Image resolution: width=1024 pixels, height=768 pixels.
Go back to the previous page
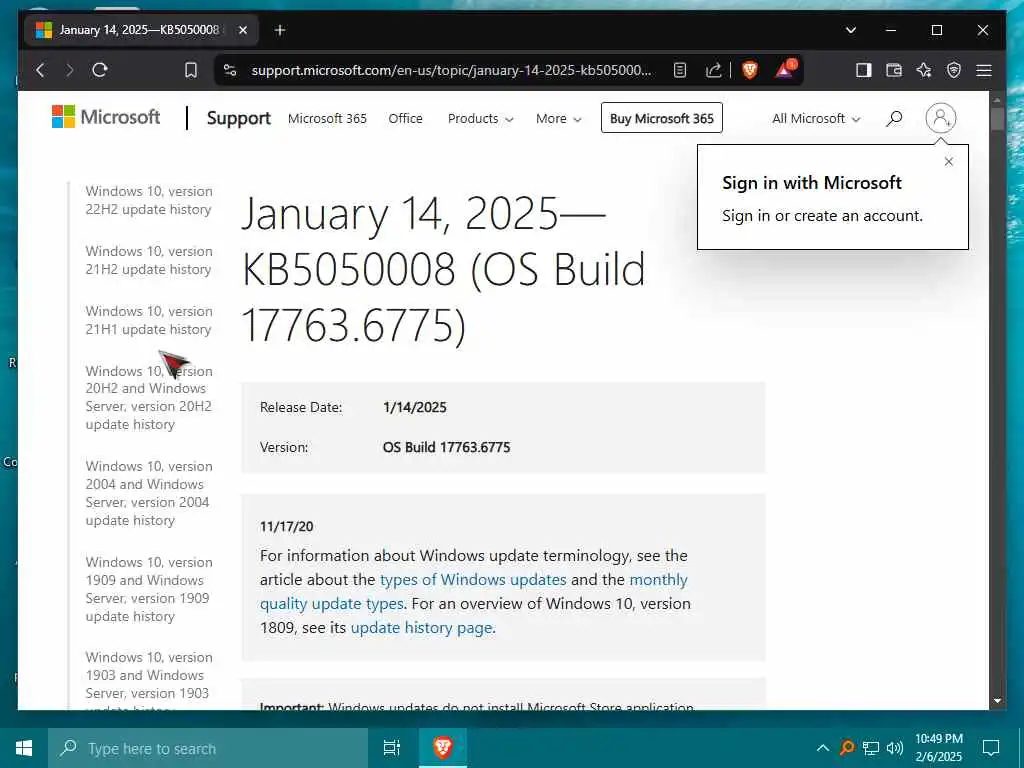(x=40, y=70)
